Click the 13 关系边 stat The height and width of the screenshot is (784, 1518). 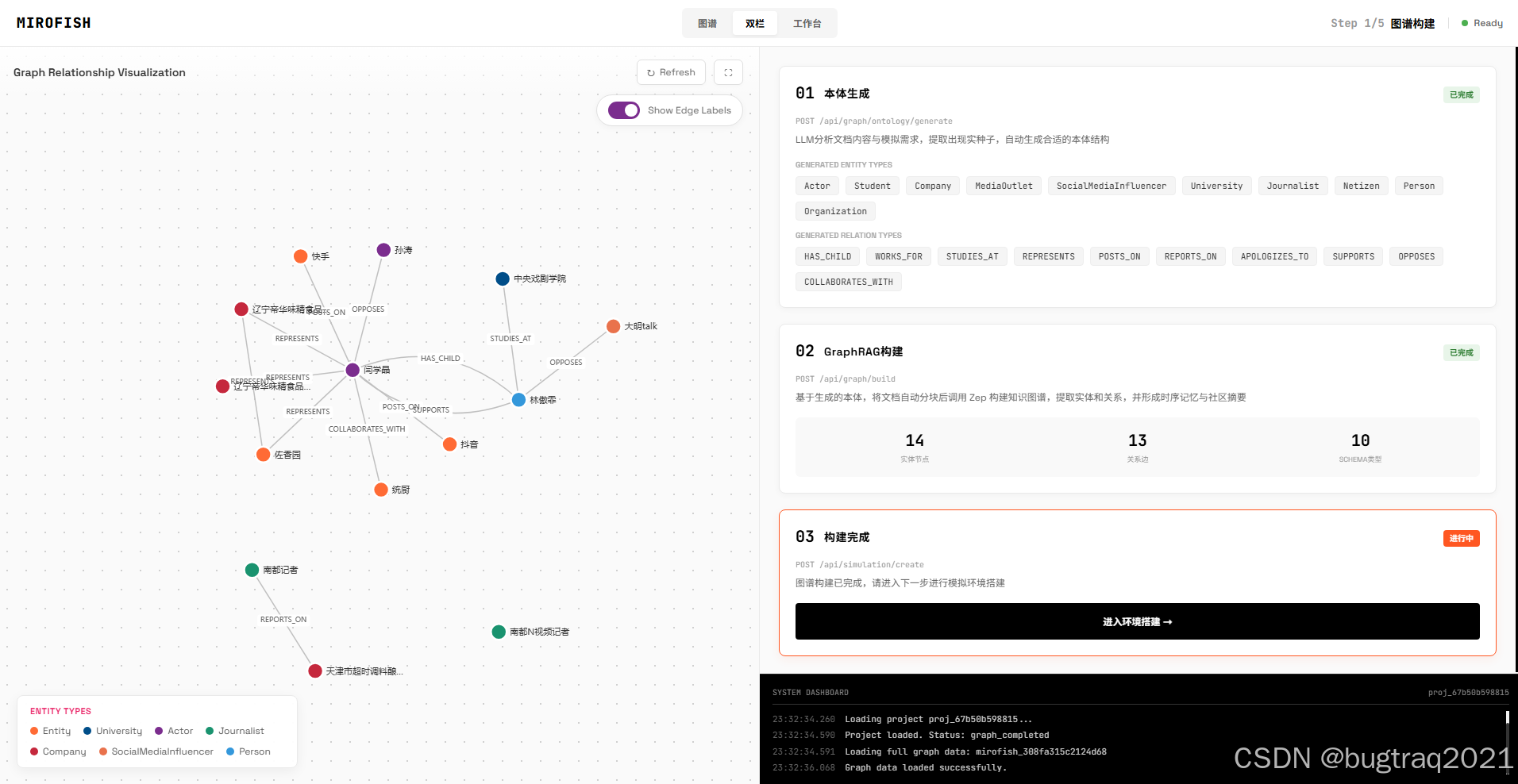1138,448
